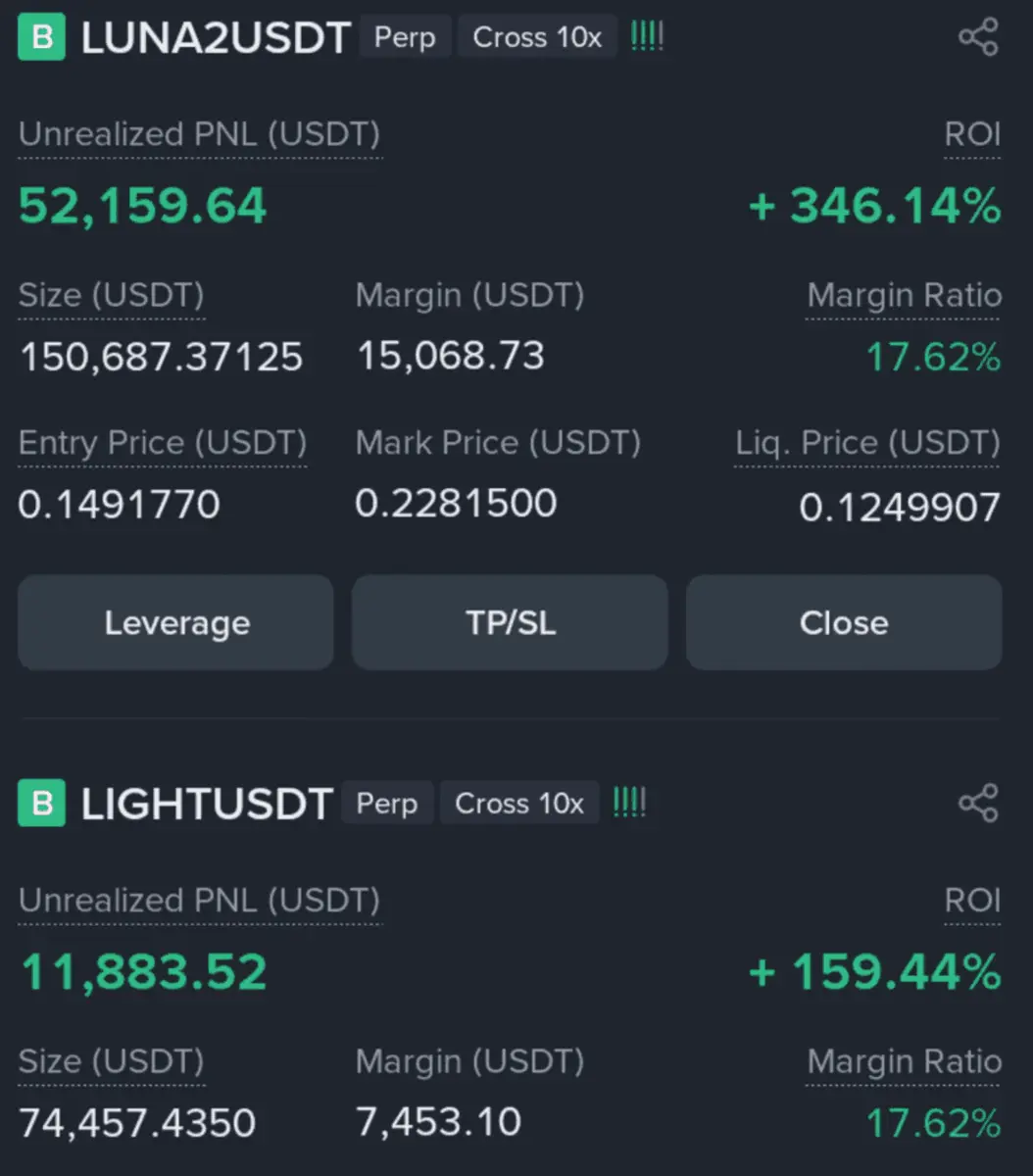Tap LIGHTUSDT green signal bars indicator
1033x1176 pixels.
[629, 804]
